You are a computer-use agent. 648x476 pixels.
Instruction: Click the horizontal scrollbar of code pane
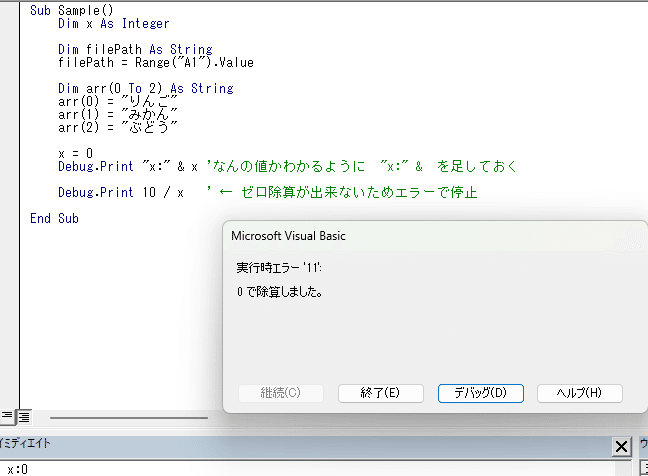[x=129, y=418]
